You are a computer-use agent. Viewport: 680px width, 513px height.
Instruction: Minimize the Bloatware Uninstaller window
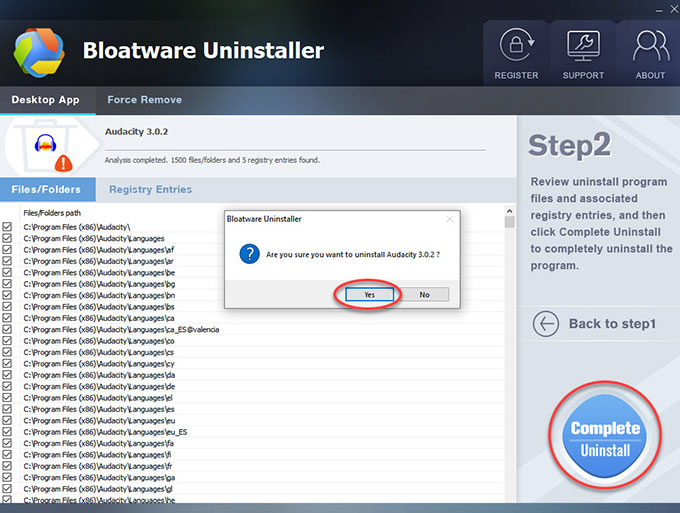coord(659,10)
